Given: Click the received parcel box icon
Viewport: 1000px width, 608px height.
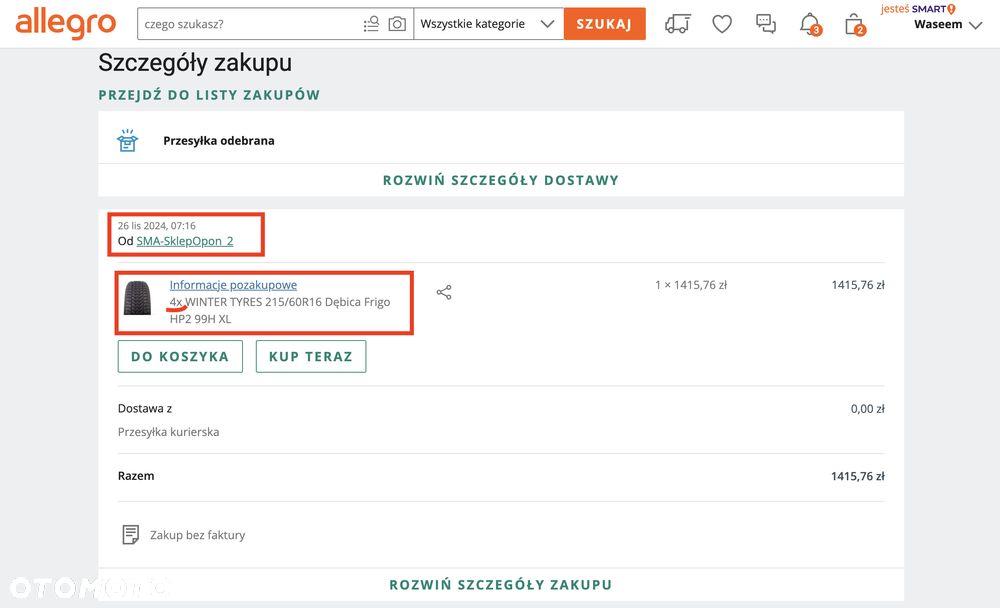Looking at the screenshot, I should (x=128, y=140).
